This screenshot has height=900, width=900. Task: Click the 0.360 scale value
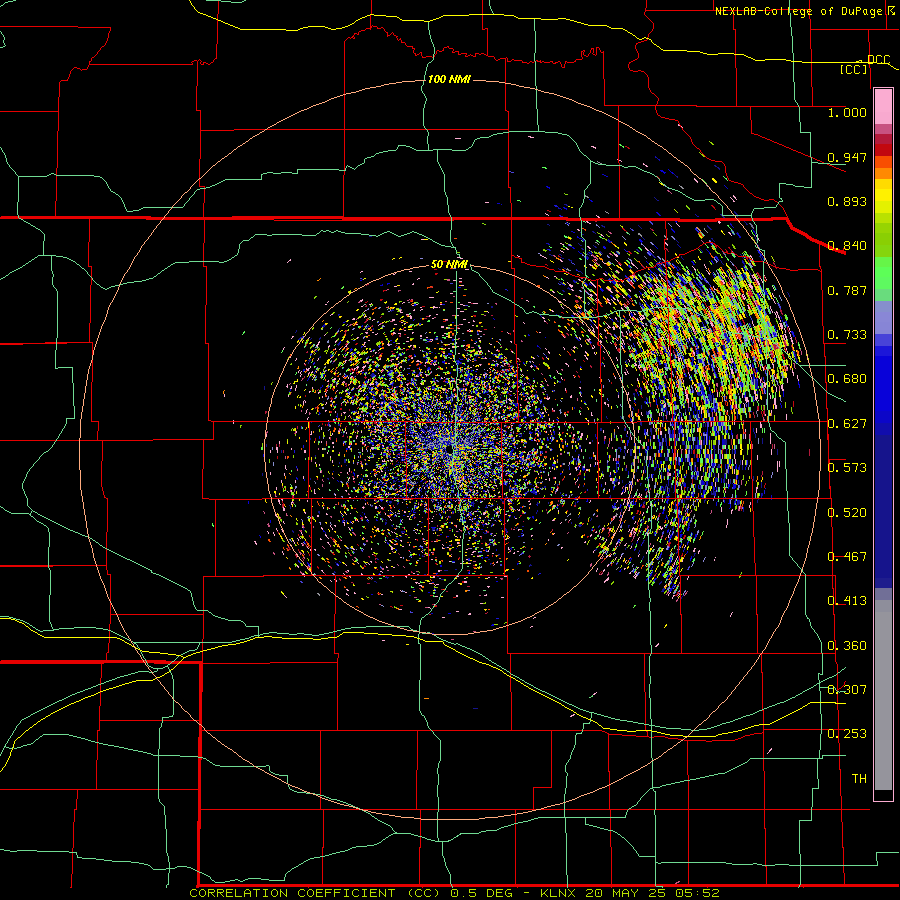click(x=847, y=645)
